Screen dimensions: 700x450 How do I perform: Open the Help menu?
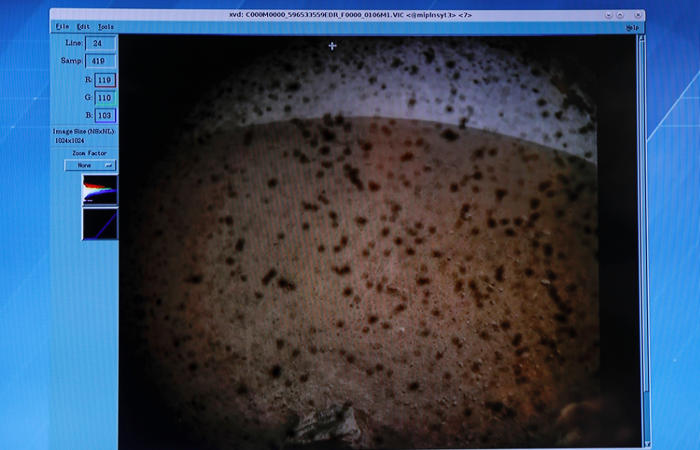[632, 28]
